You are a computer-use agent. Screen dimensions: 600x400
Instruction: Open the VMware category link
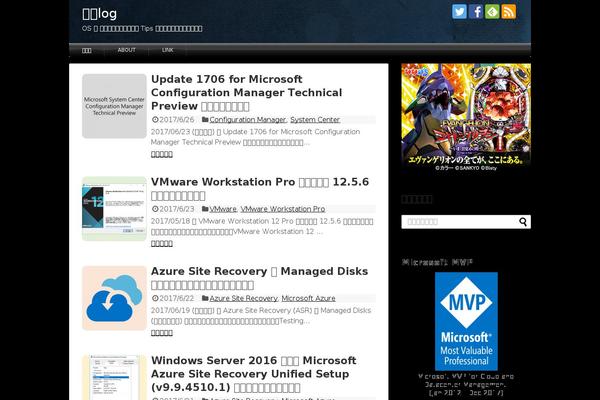[223, 209]
